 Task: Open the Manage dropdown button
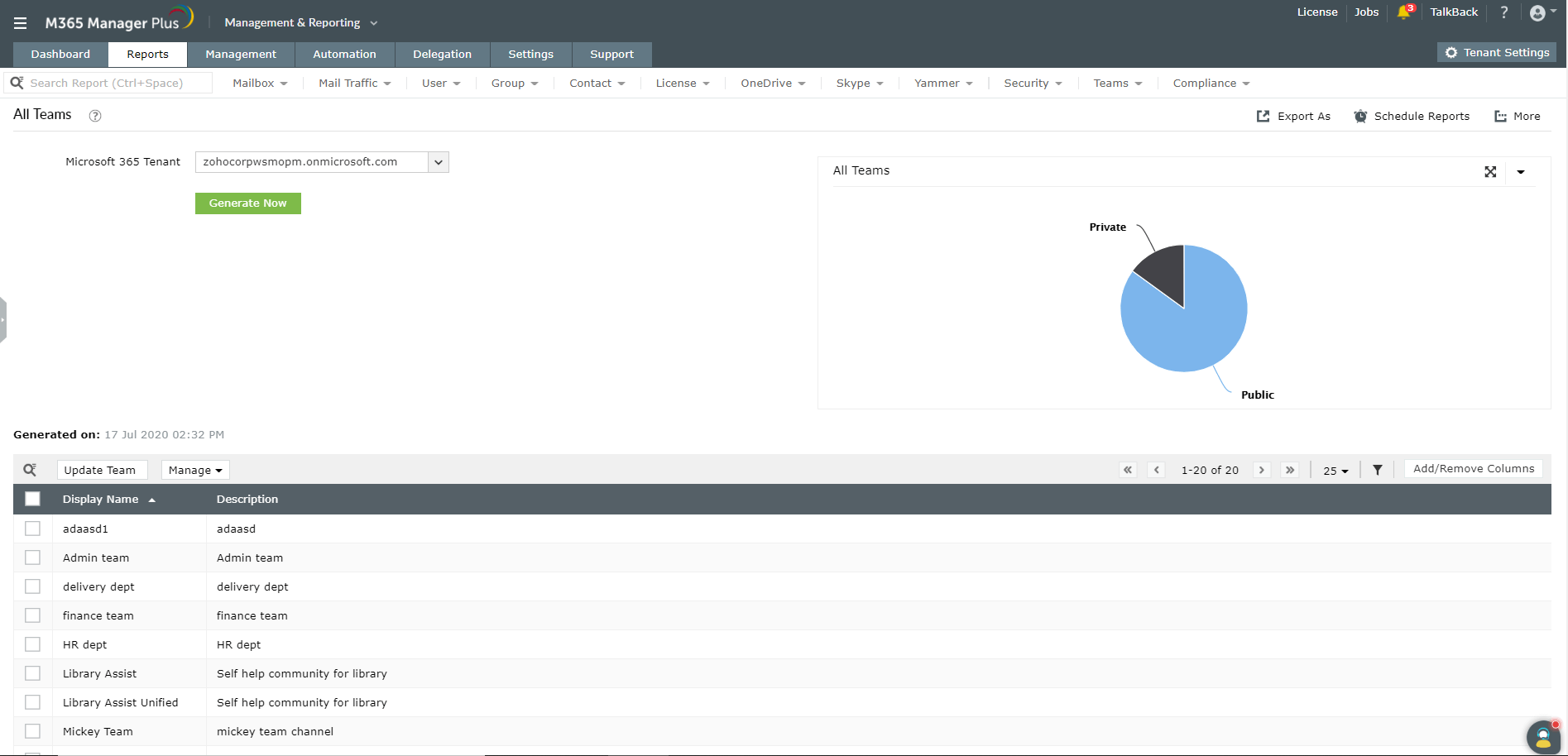[195, 470]
